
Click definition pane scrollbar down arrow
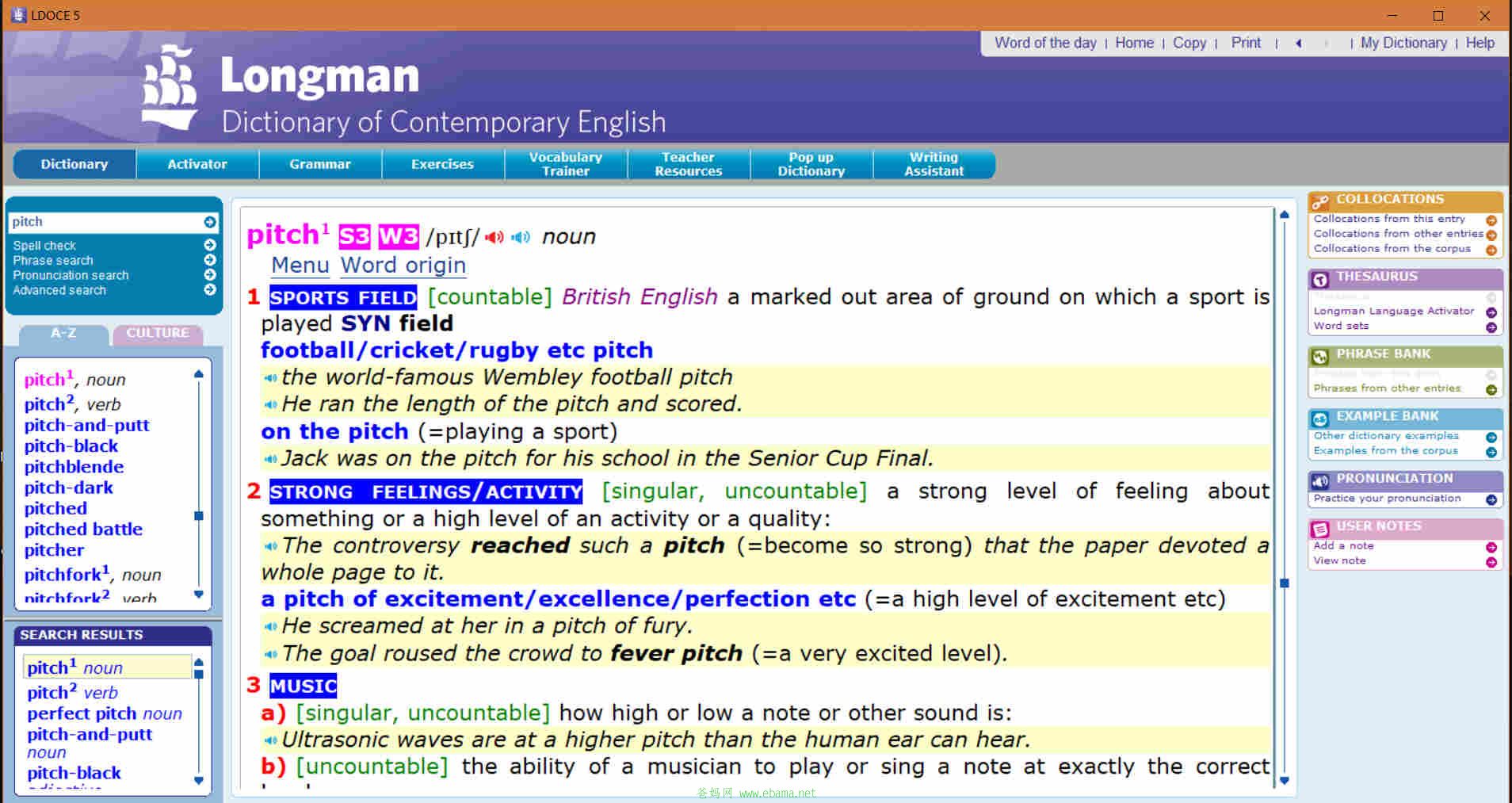[1285, 781]
